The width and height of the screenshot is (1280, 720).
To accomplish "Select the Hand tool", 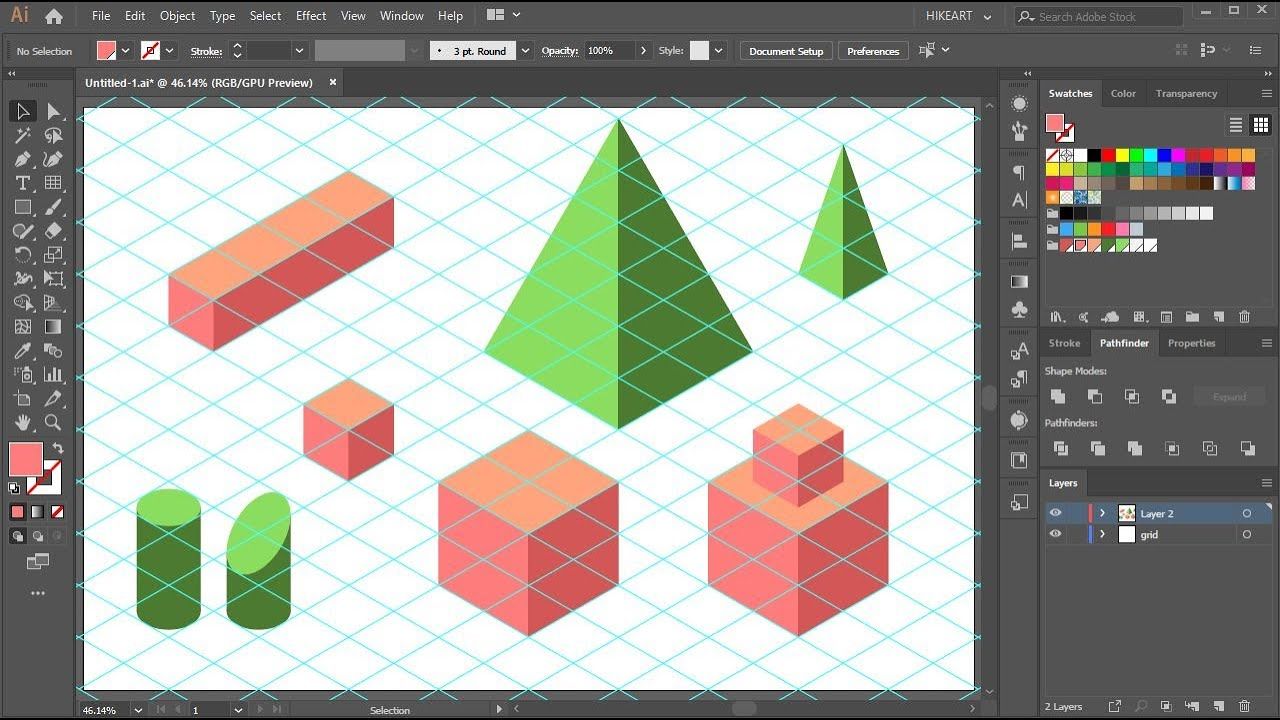I will [x=23, y=423].
